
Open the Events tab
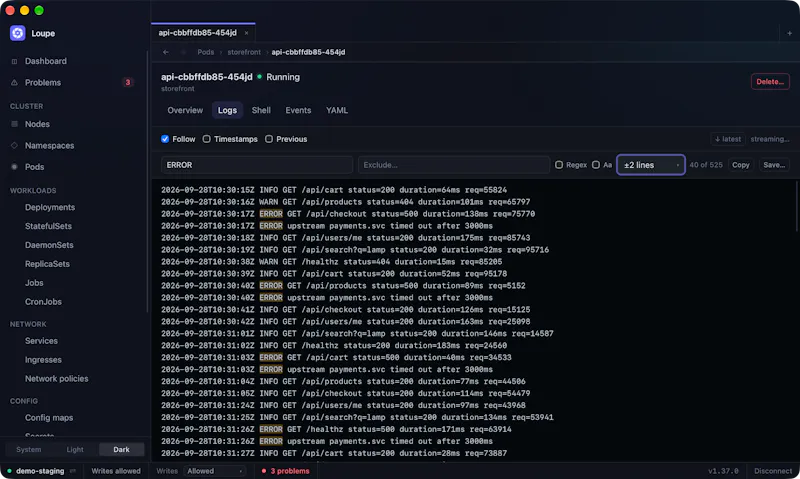click(x=298, y=110)
